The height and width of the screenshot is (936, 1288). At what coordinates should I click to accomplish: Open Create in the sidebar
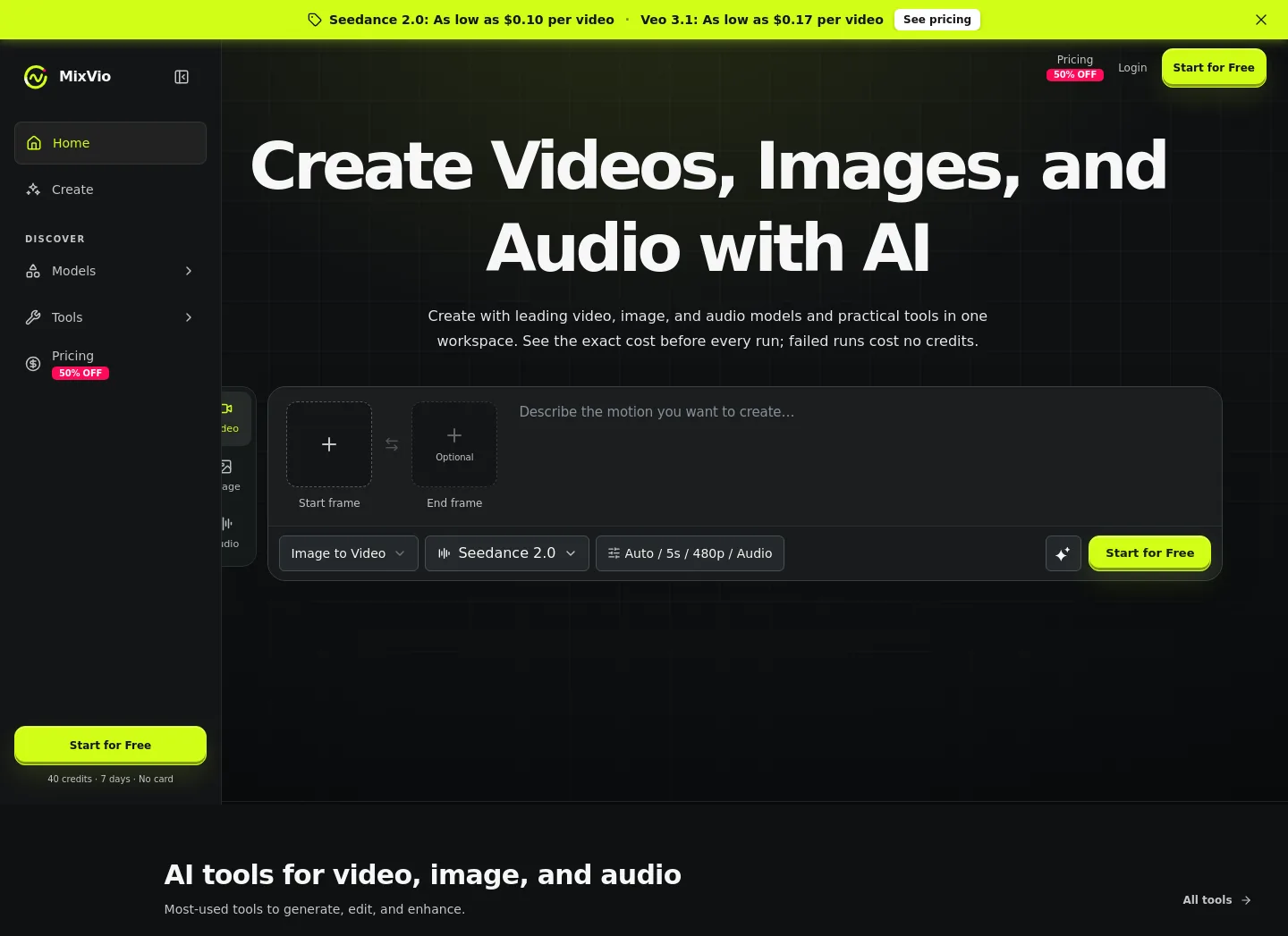pos(110,190)
